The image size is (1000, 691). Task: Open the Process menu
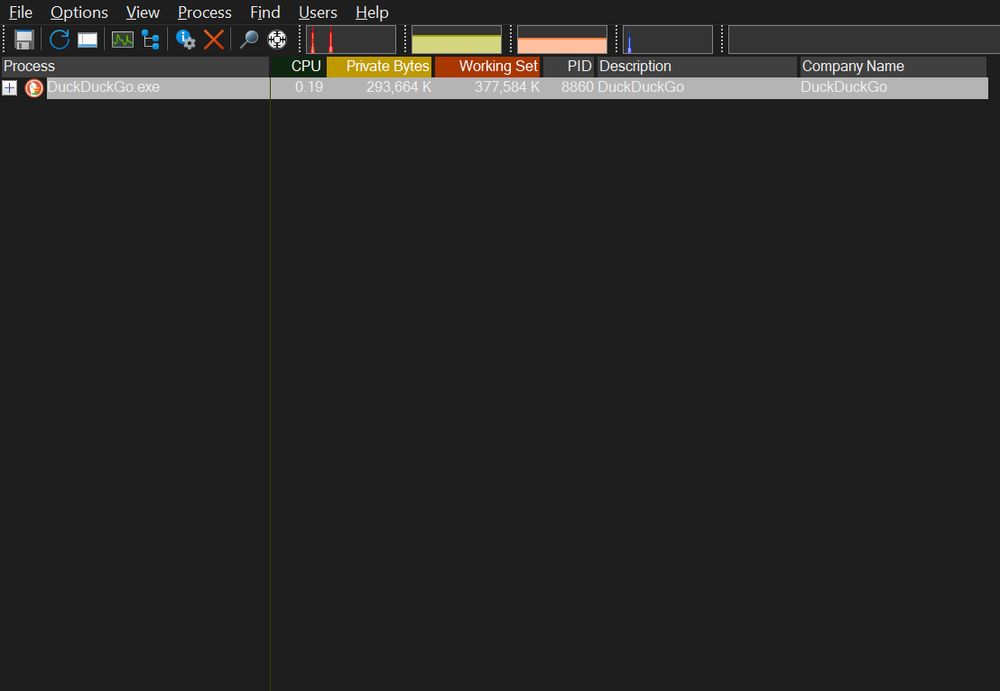pos(205,12)
